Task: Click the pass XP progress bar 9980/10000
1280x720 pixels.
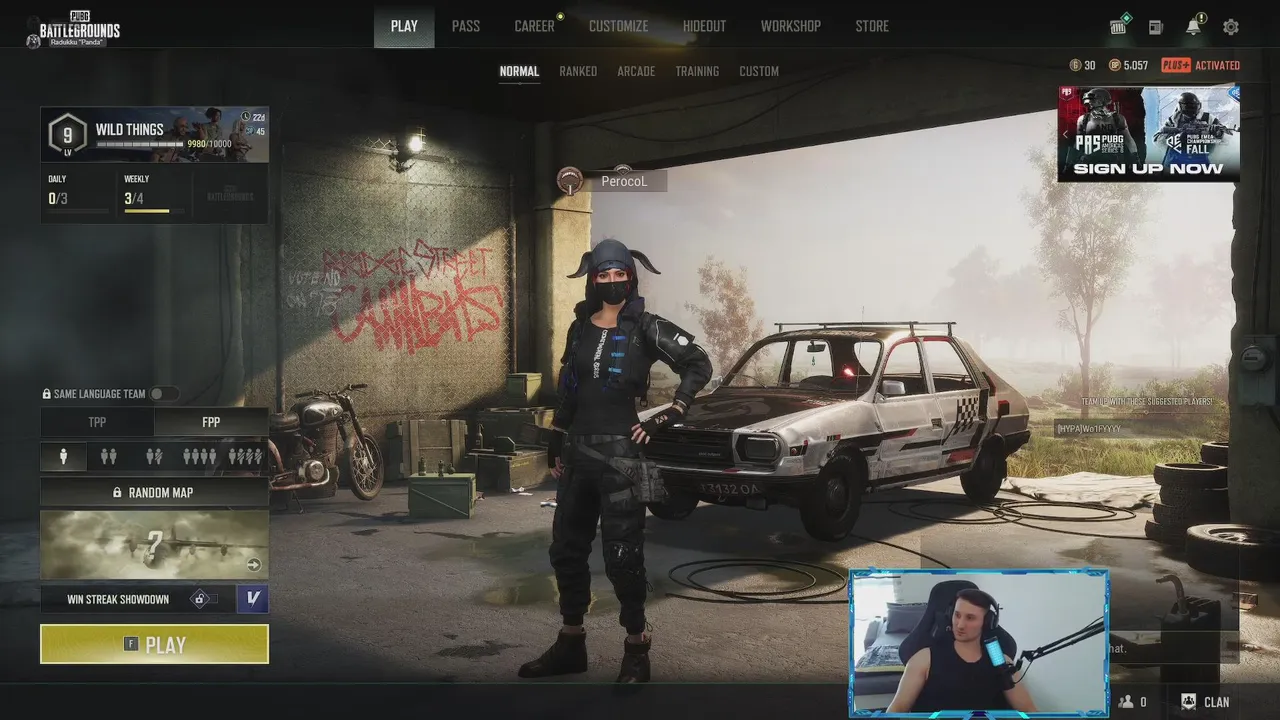Action: tap(140, 144)
